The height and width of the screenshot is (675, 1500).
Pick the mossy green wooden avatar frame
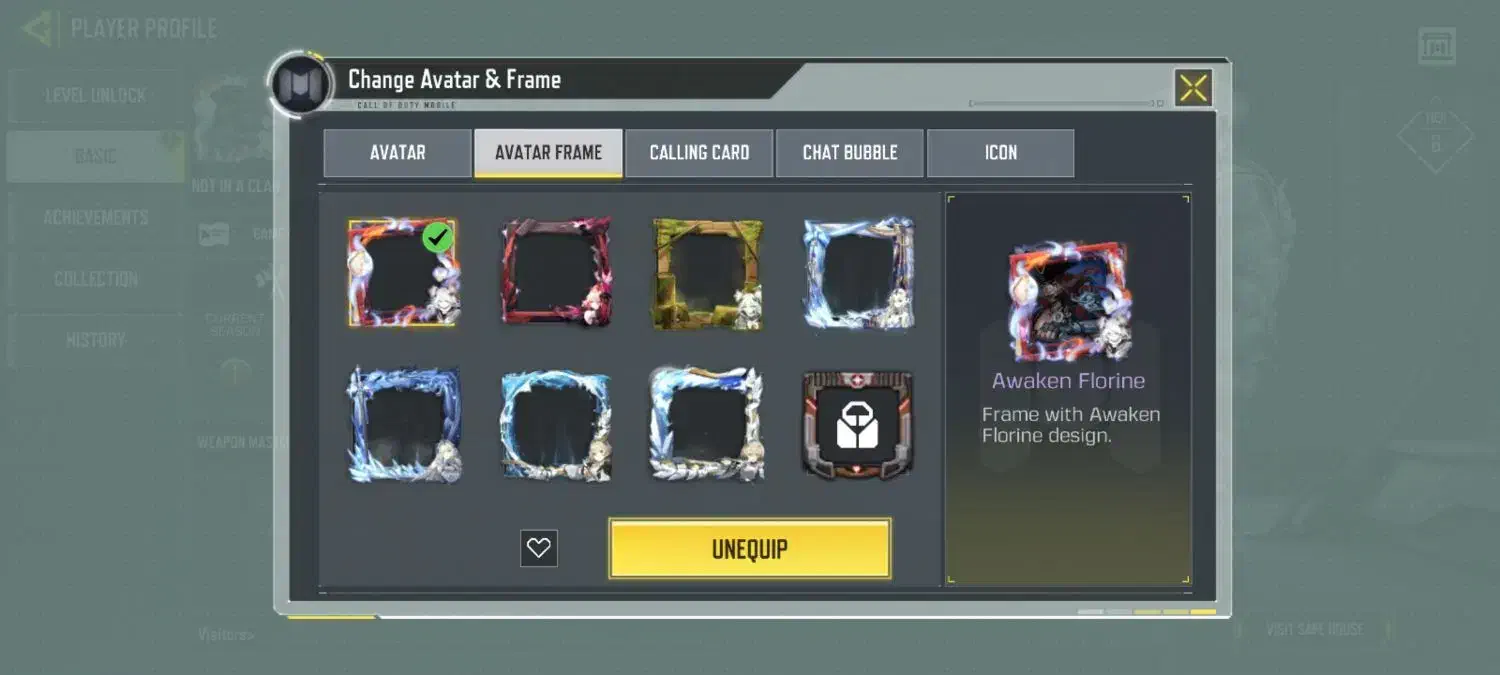tap(707, 273)
